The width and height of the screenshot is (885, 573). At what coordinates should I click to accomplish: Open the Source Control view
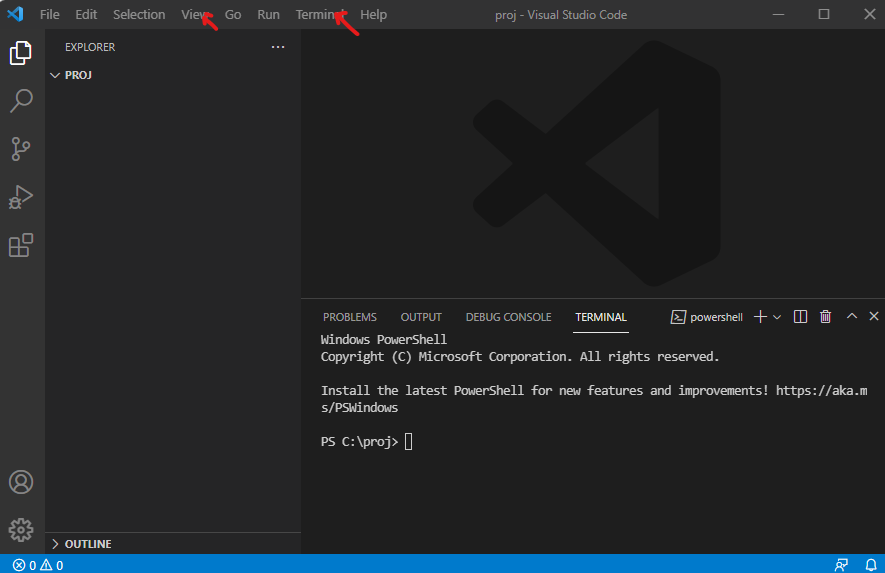pyautogui.click(x=21, y=149)
